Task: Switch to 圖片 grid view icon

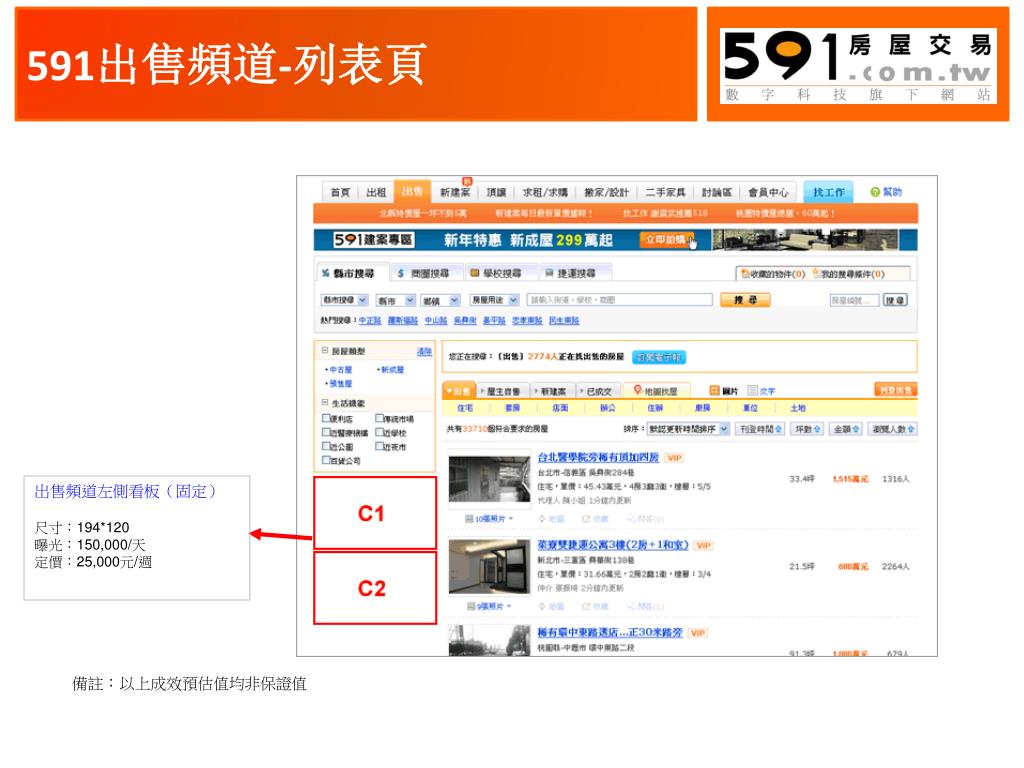Action: point(714,391)
